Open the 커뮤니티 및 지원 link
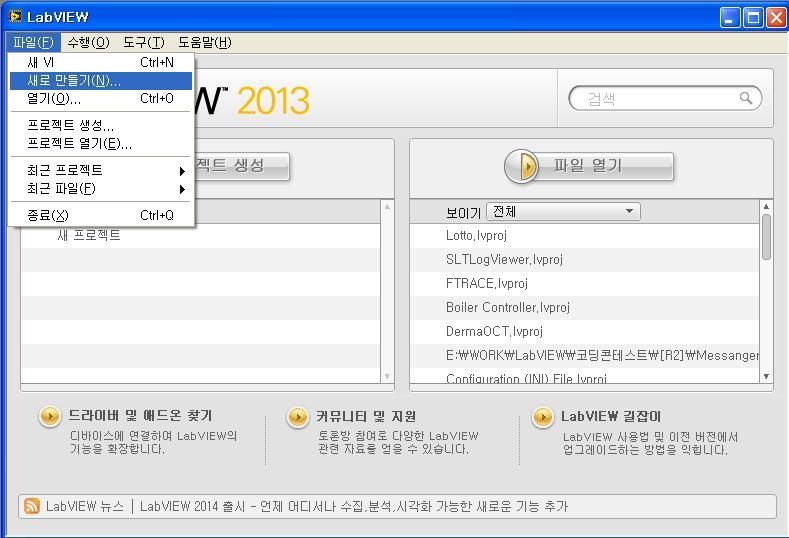The image size is (789, 538). tap(366, 416)
